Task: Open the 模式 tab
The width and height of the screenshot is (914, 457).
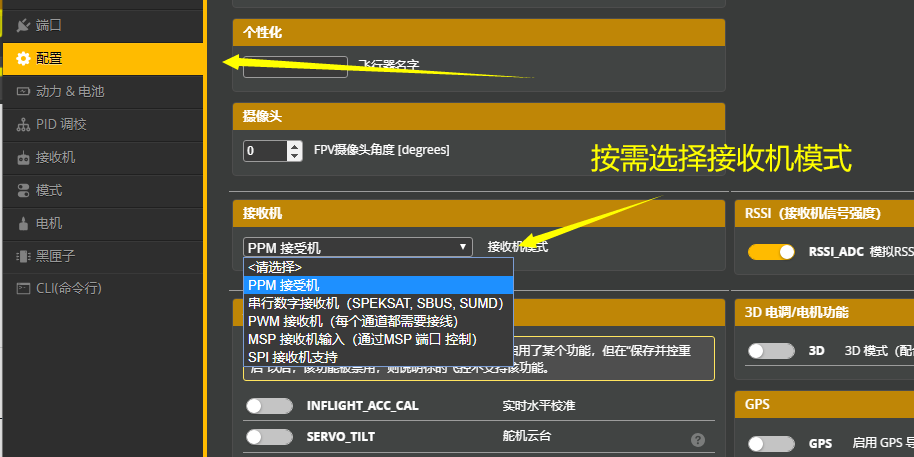Action: coord(103,190)
